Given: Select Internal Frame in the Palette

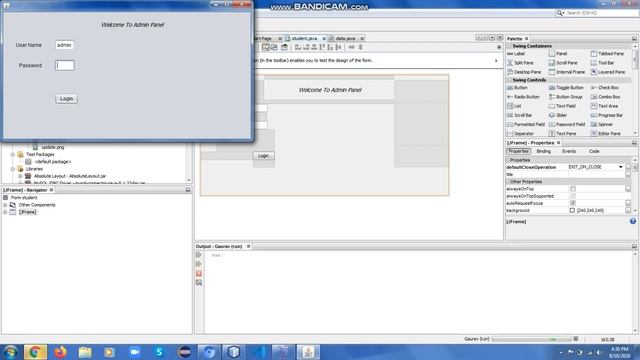Looking at the screenshot, I should coord(567,72).
